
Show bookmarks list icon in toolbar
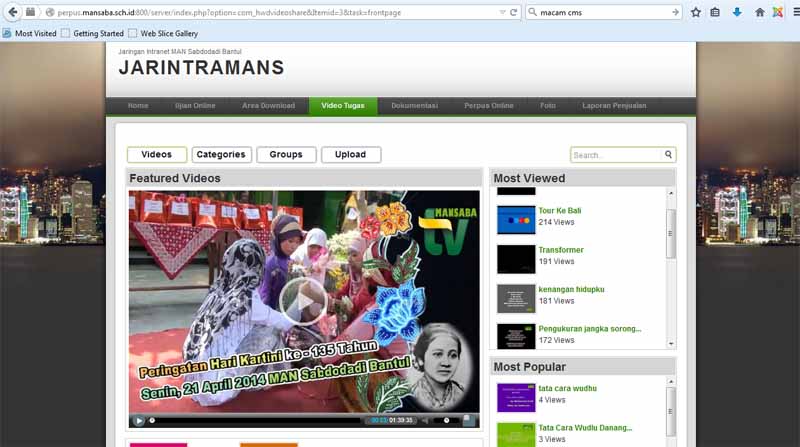tap(715, 12)
